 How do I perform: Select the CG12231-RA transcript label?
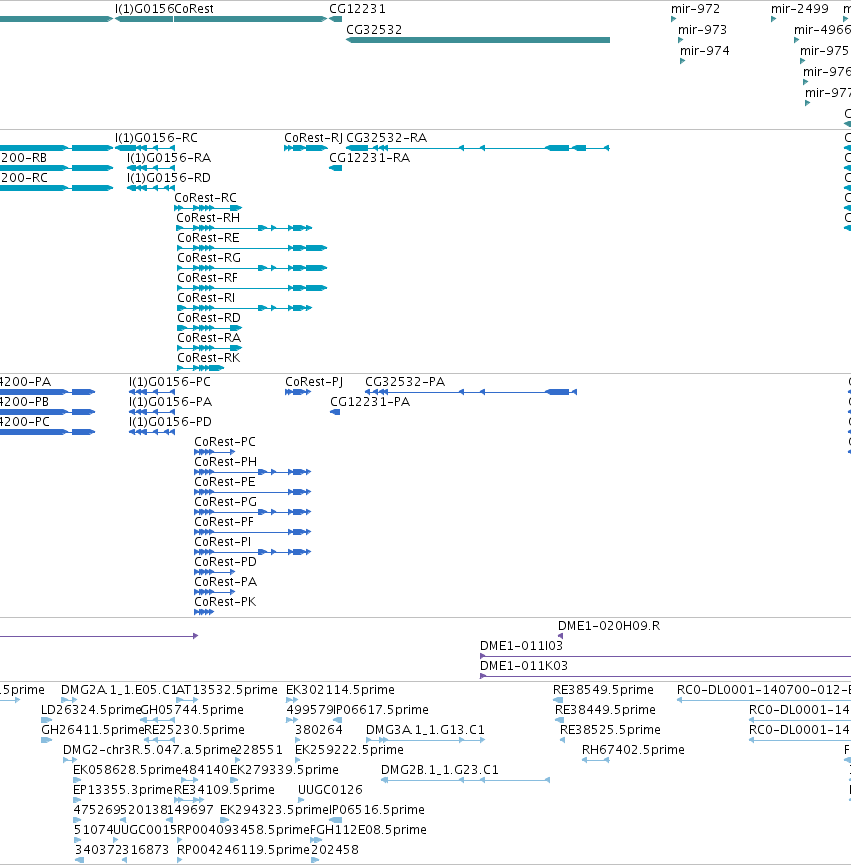(x=370, y=158)
